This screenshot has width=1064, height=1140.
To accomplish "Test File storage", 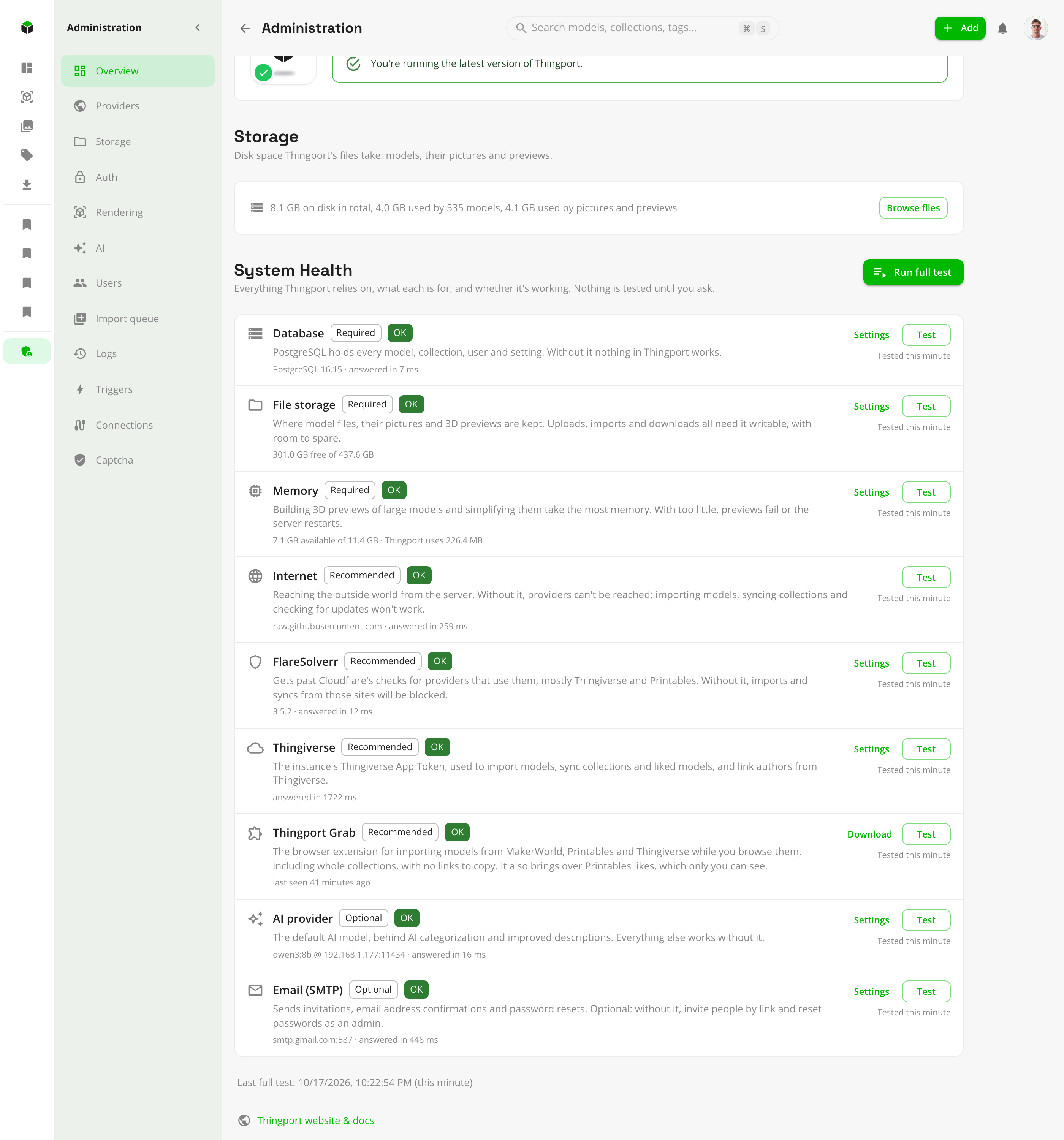I will click(x=926, y=407).
